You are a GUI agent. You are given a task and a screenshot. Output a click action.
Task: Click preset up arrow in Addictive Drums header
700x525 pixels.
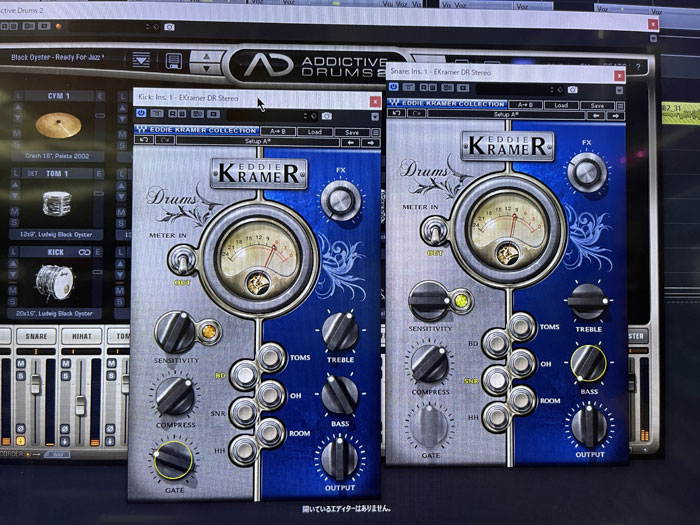point(206,57)
